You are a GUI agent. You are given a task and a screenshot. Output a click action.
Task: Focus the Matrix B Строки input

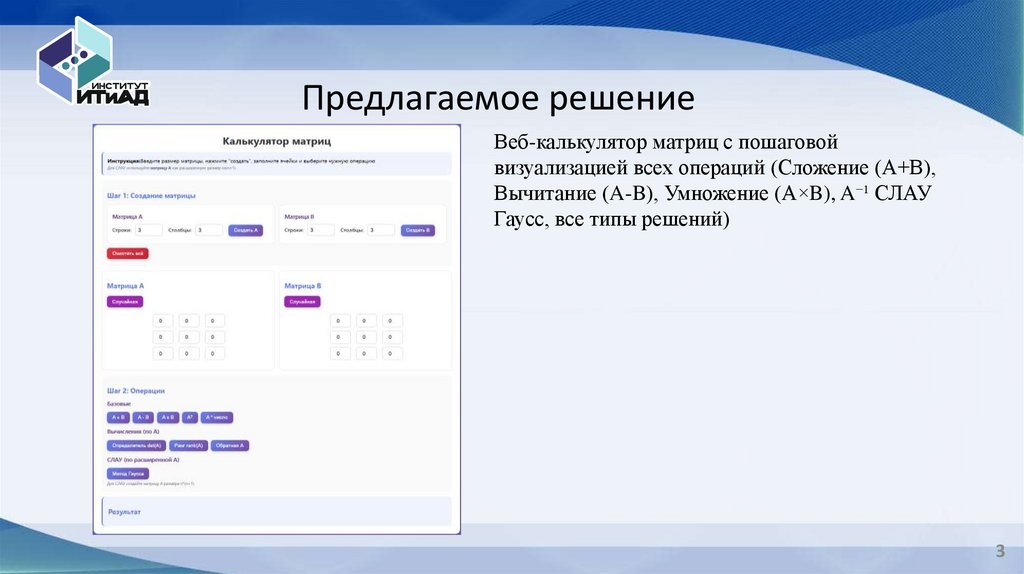[x=321, y=230]
